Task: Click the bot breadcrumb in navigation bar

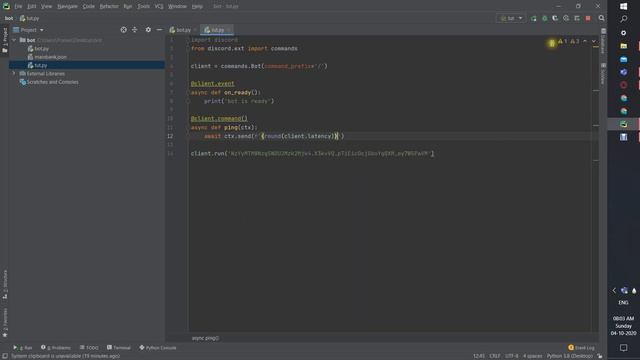Action: point(9,18)
